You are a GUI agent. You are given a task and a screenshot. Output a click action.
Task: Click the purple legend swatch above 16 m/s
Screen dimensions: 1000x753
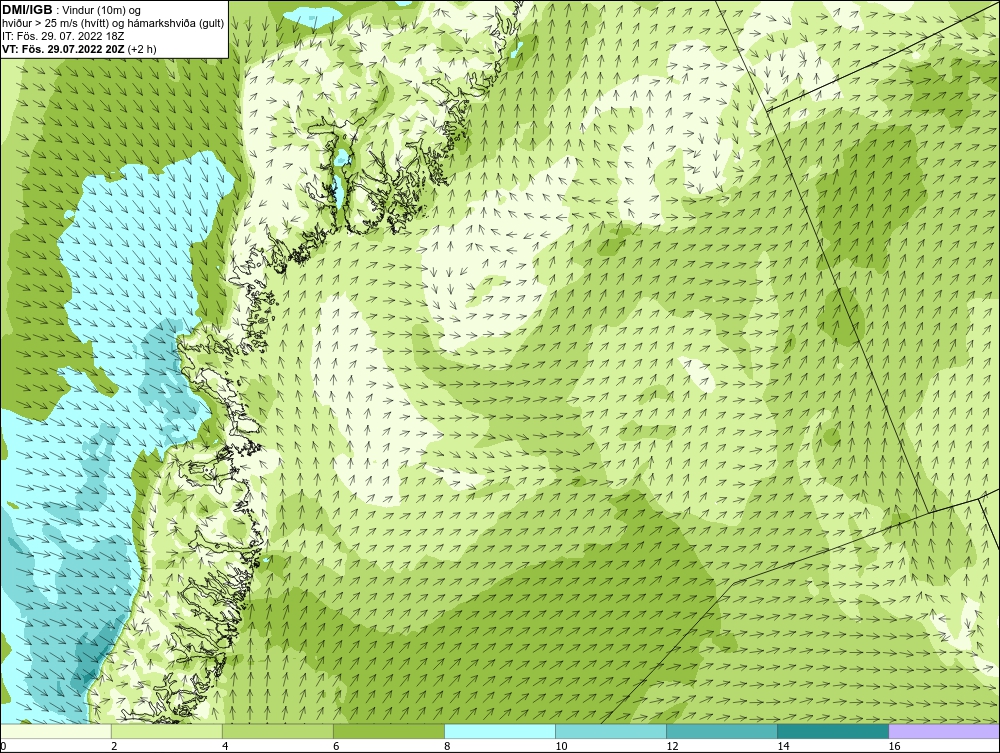click(x=944, y=731)
